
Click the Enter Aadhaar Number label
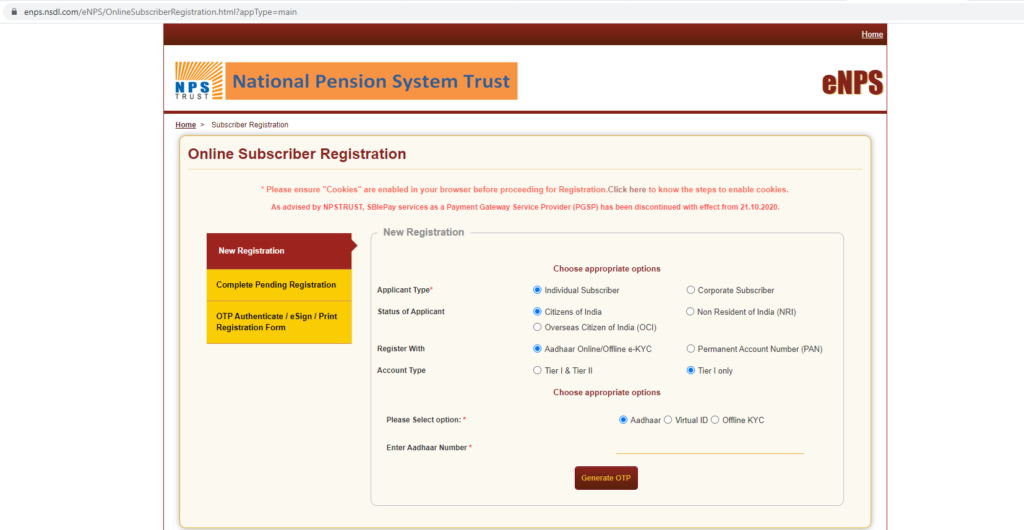coord(428,448)
